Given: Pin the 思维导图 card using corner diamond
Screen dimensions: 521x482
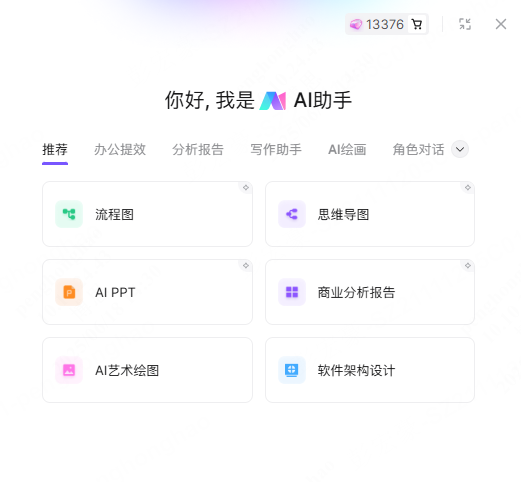Looking at the screenshot, I should pos(468,188).
